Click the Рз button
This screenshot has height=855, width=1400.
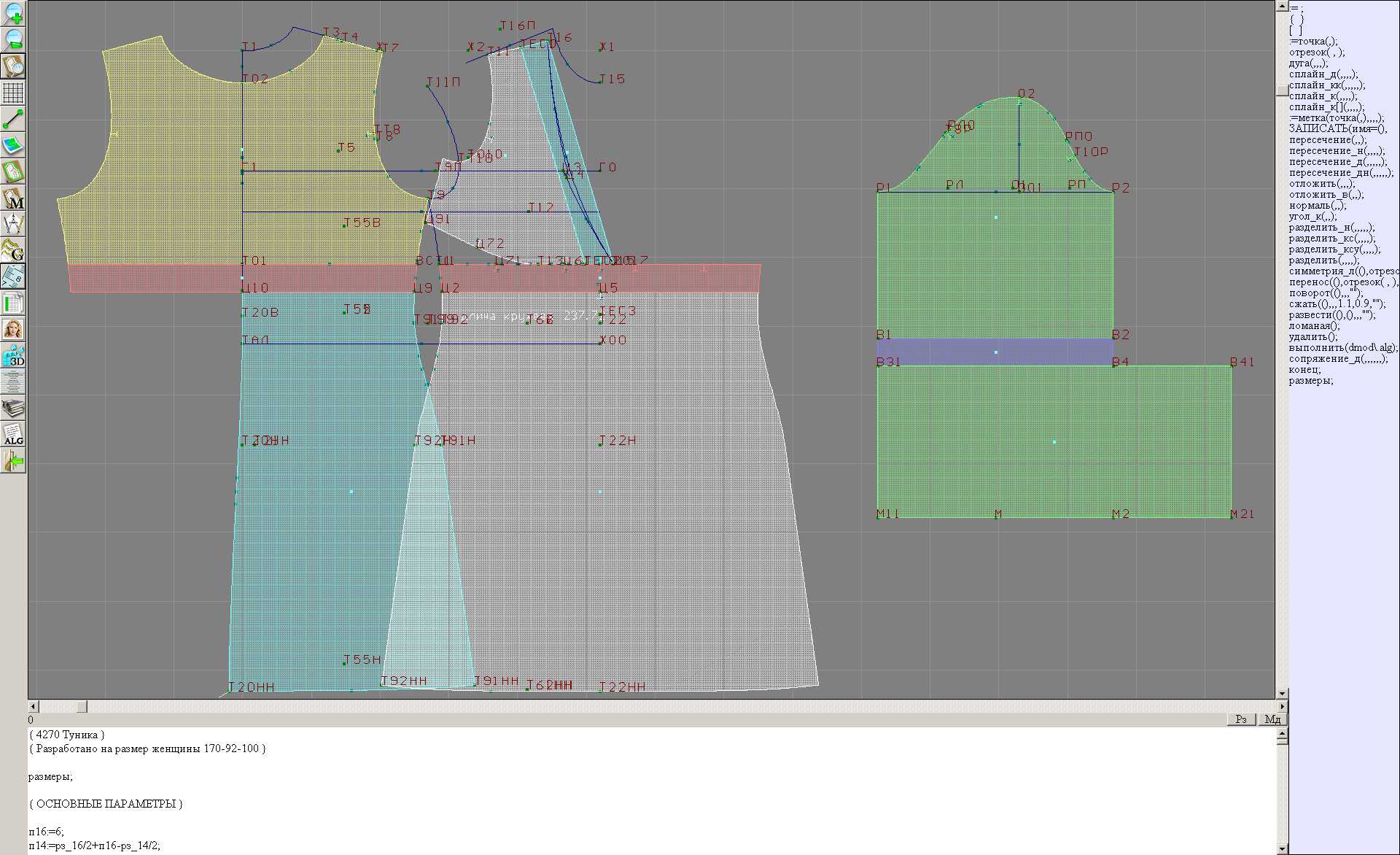1241,719
